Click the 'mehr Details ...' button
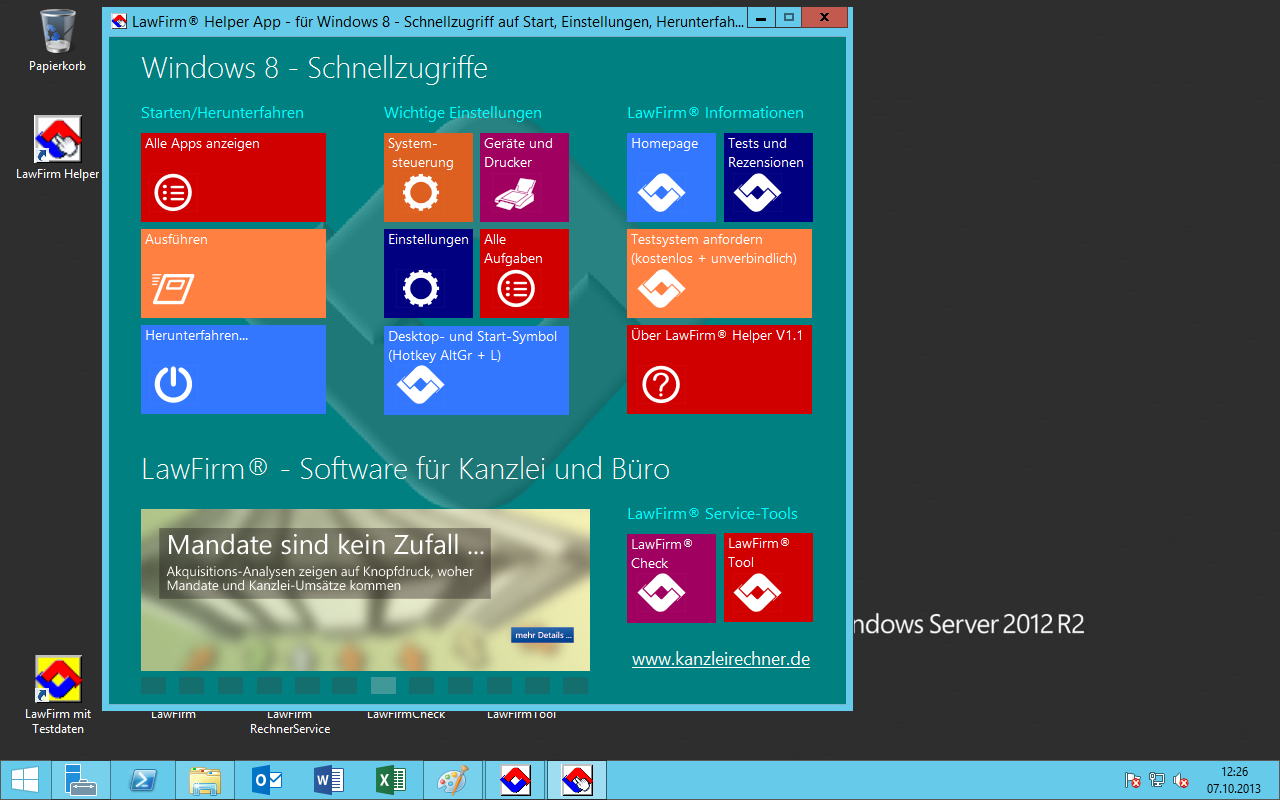The width and height of the screenshot is (1280, 800). 543,635
